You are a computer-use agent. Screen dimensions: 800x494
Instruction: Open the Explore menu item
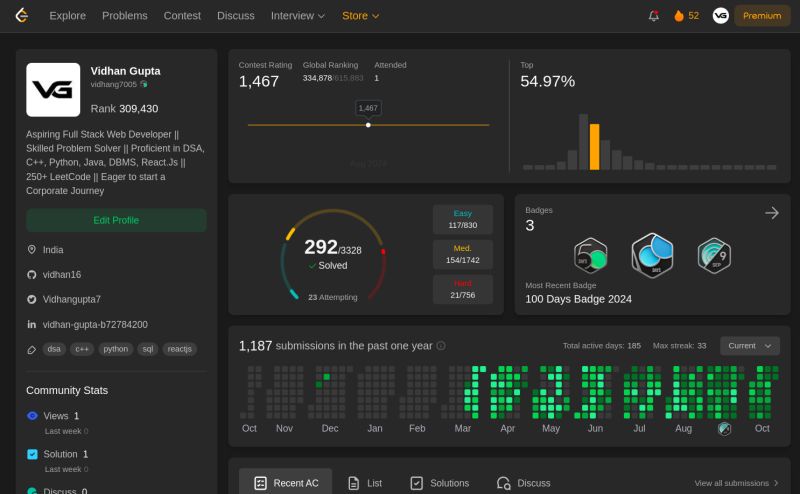point(67,16)
